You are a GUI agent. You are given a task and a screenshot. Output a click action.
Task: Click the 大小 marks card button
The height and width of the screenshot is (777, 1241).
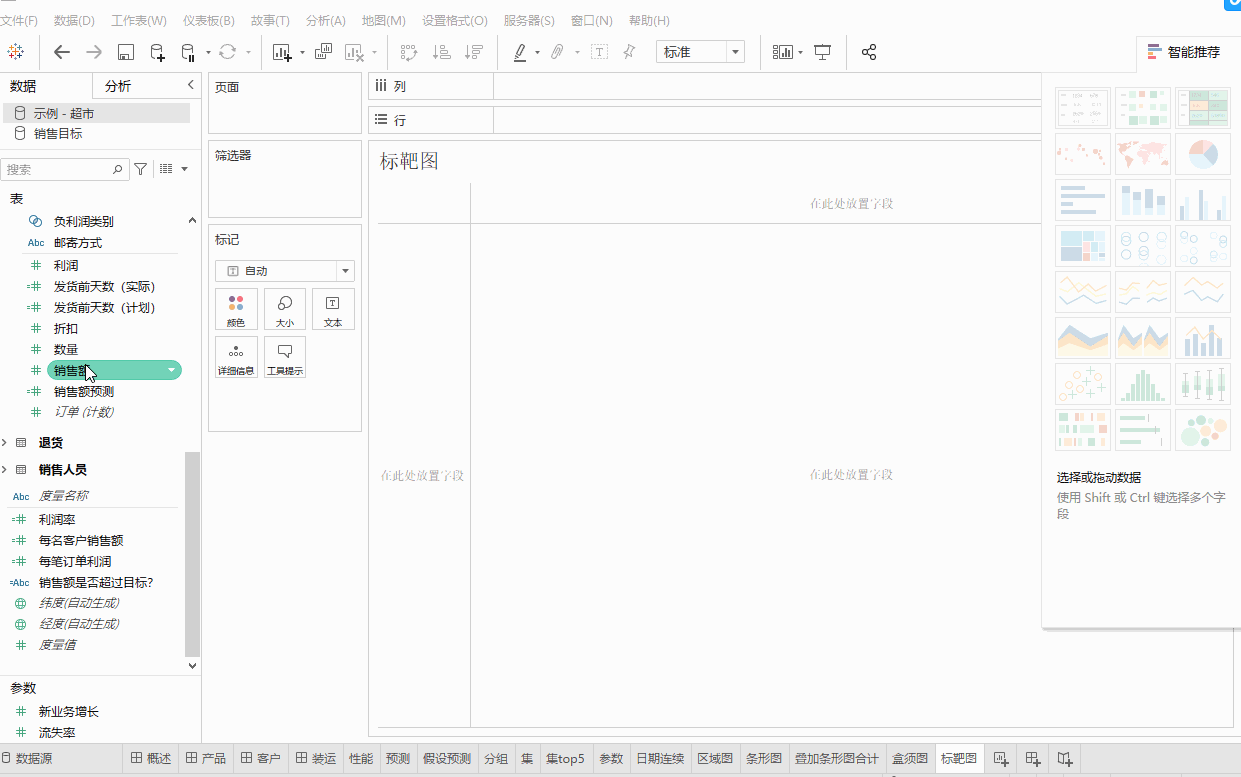[285, 309]
